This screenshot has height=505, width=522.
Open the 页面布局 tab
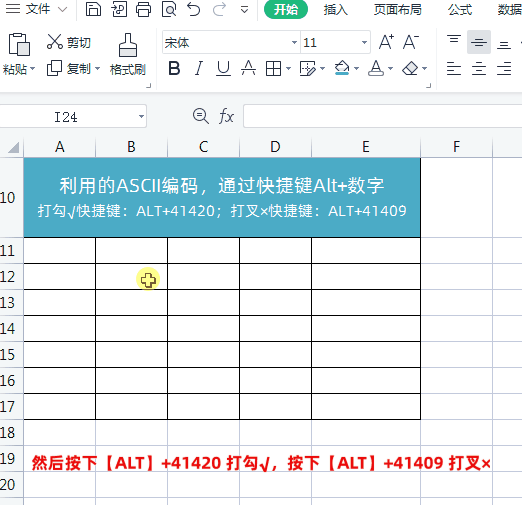coord(397,9)
